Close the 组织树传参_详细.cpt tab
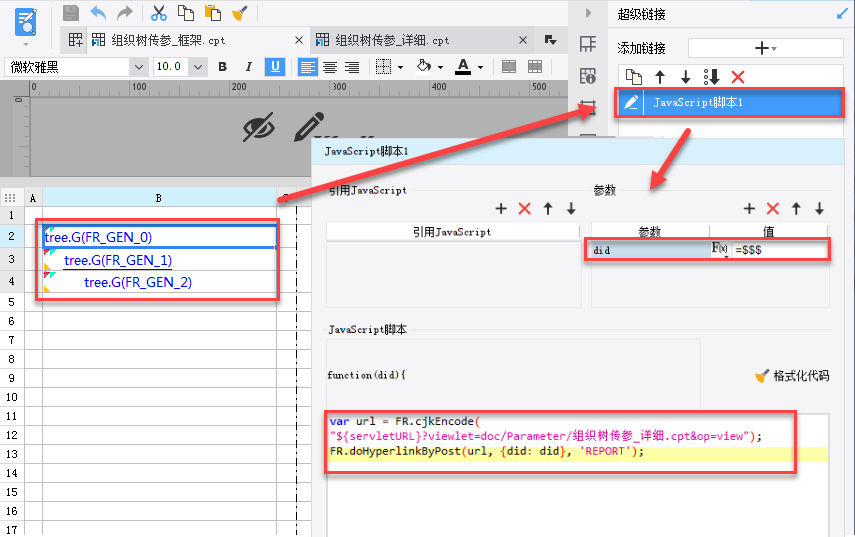The image size is (855, 537). (523, 40)
